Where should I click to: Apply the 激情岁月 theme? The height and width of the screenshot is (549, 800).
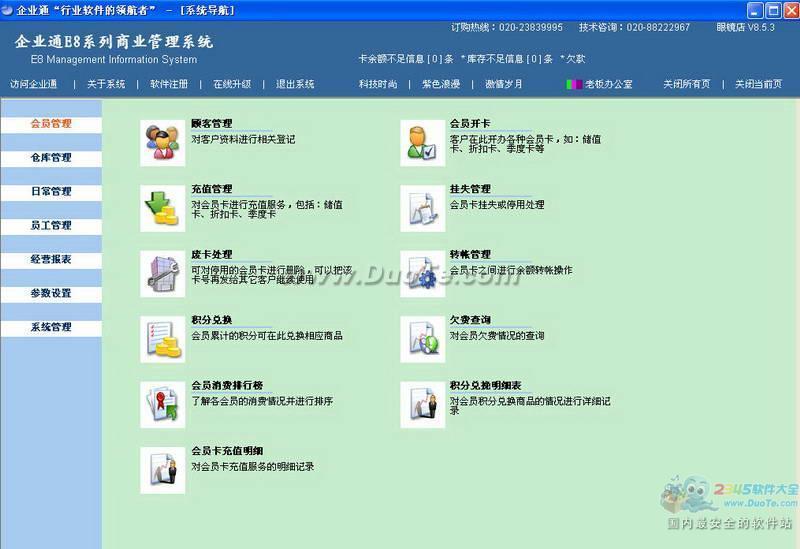[x=504, y=84]
